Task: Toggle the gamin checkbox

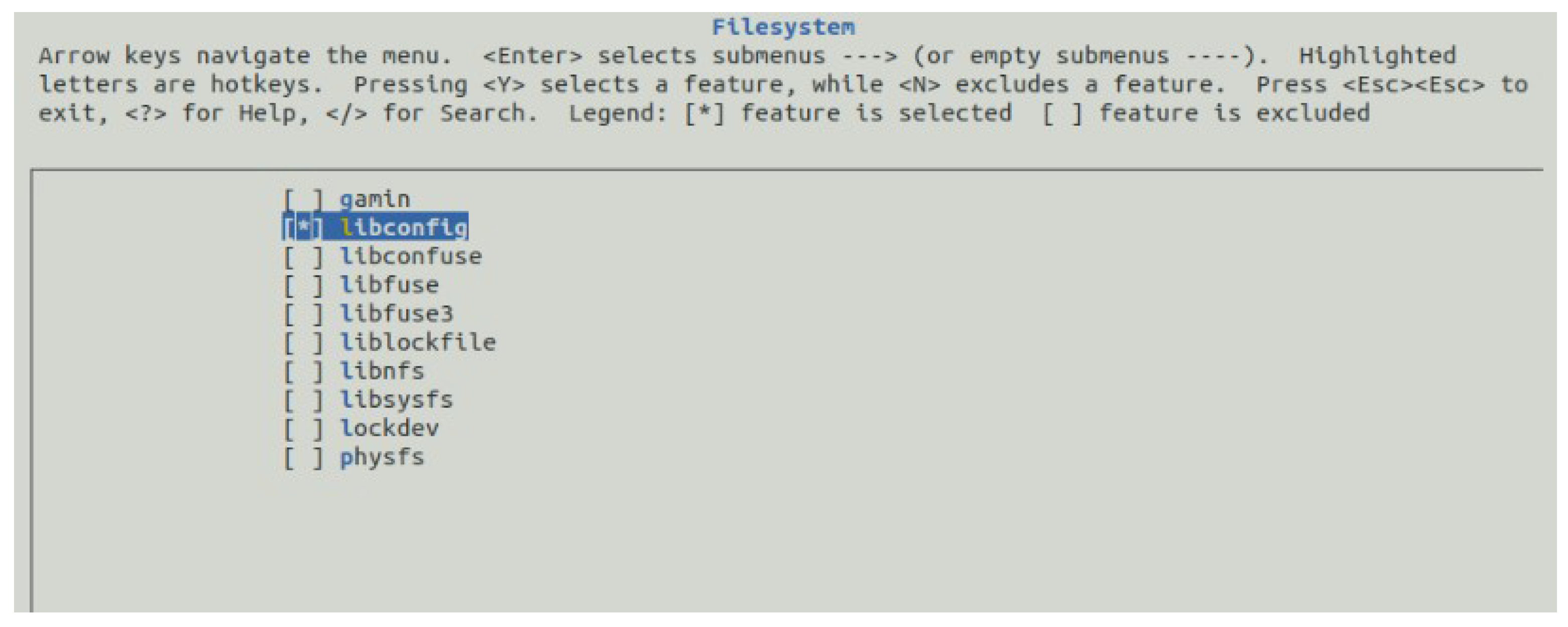Action: click(x=303, y=200)
